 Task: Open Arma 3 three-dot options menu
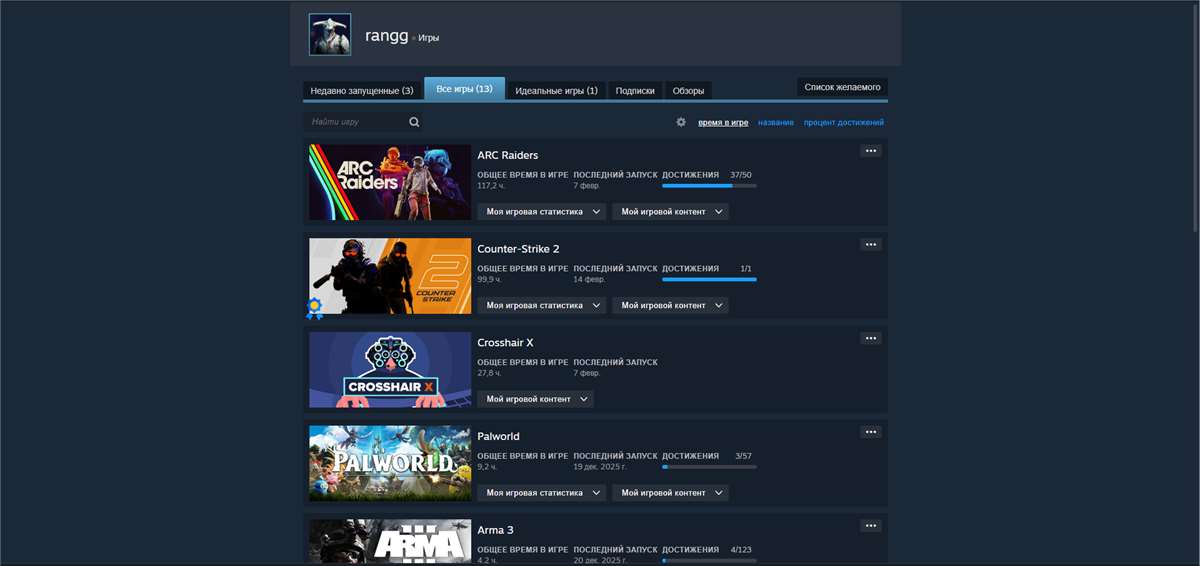coord(871,525)
